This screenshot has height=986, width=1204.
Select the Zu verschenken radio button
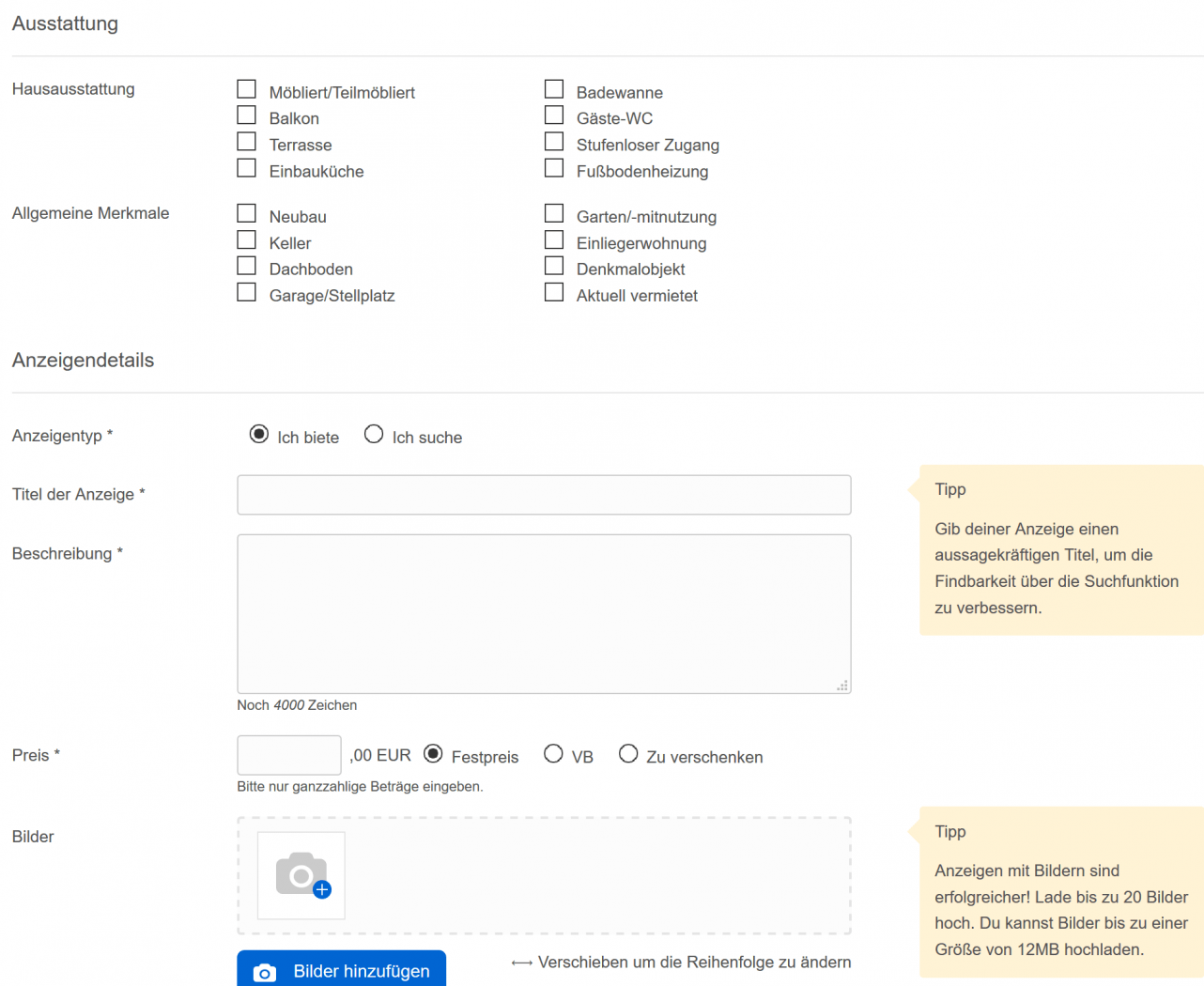pyautogui.click(x=628, y=753)
